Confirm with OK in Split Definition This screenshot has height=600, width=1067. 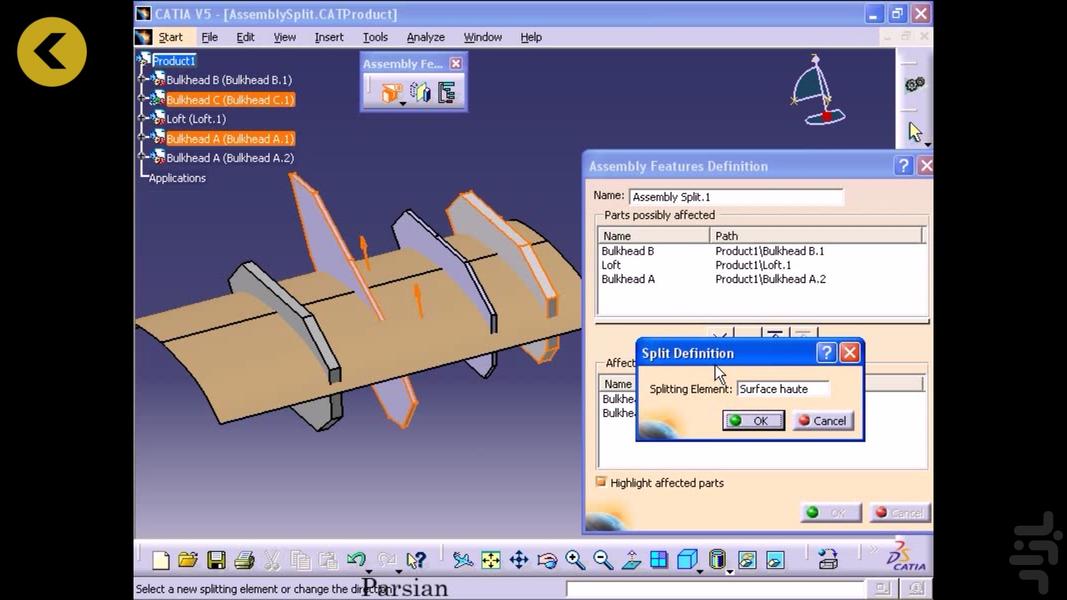(x=753, y=420)
